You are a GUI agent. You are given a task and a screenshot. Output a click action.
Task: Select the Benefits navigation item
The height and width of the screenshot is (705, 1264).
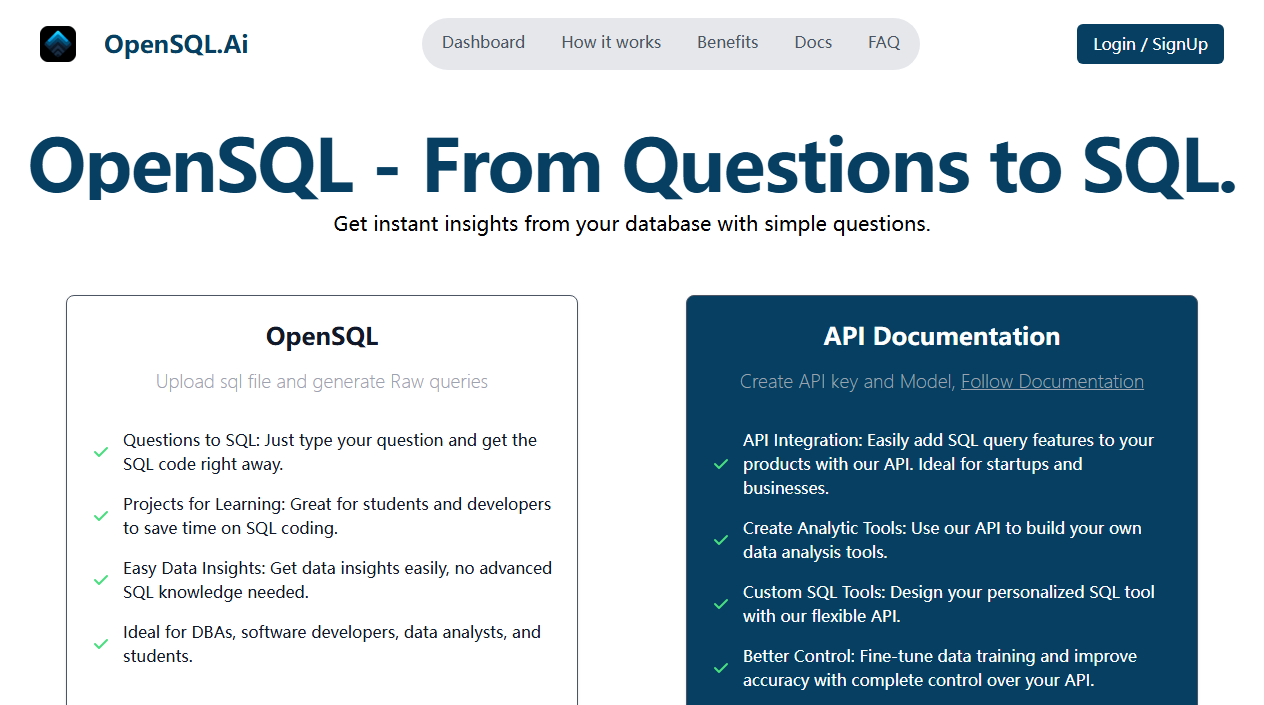(x=727, y=43)
